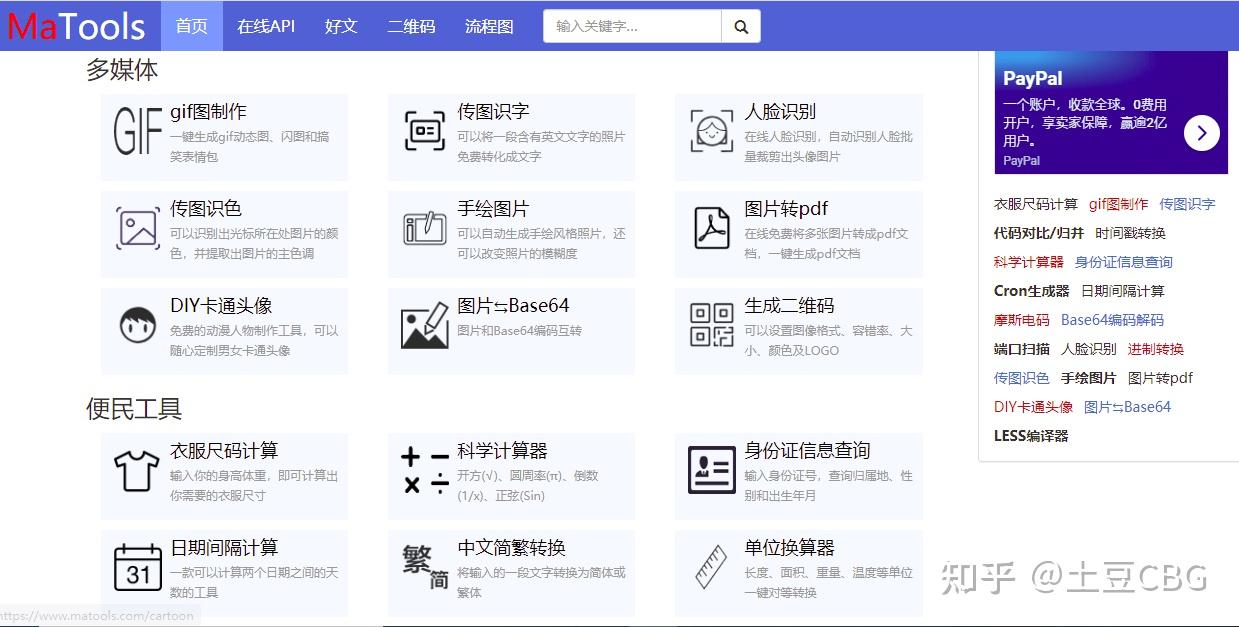Open the 单位换算器 card title
Viewport: 1239px width, 627px height.
point(789,548)
